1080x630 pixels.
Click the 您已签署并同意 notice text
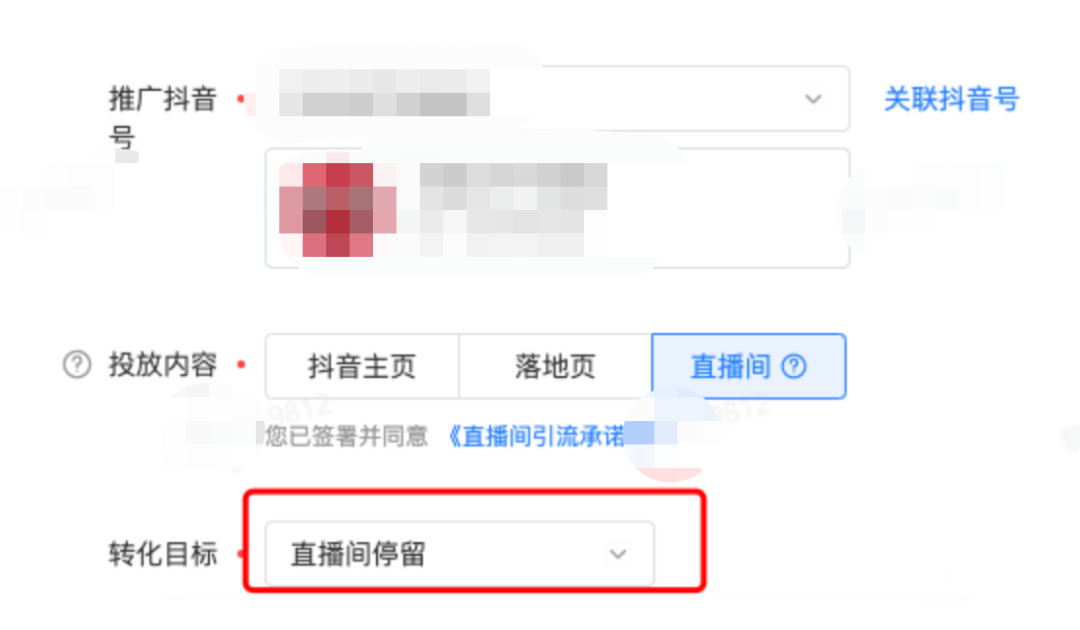(x=346, y=436)
